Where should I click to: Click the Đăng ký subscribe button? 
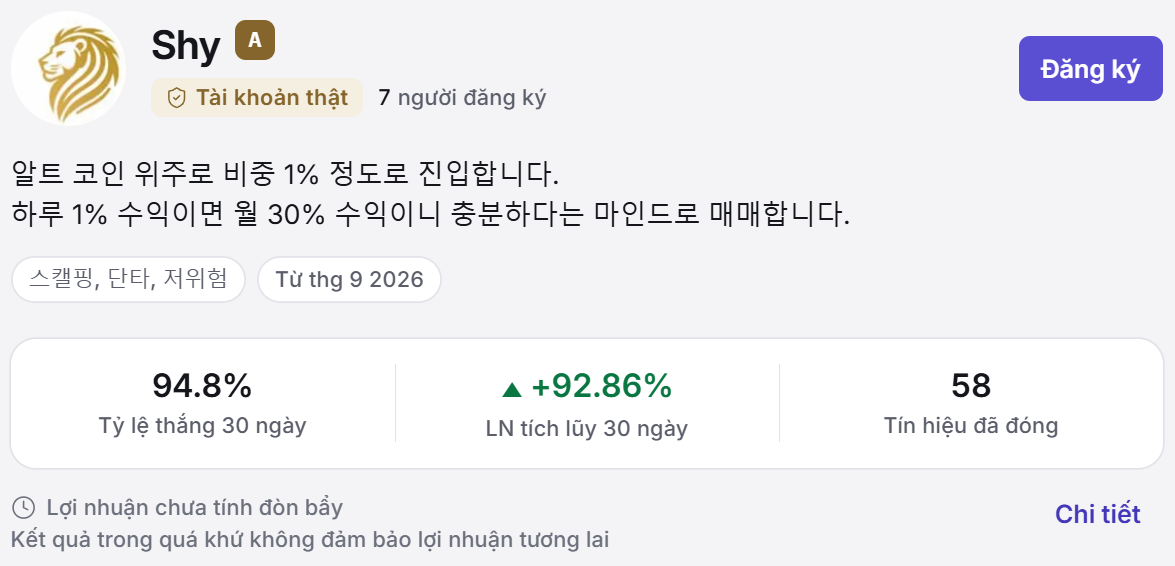click(1090, 68)
